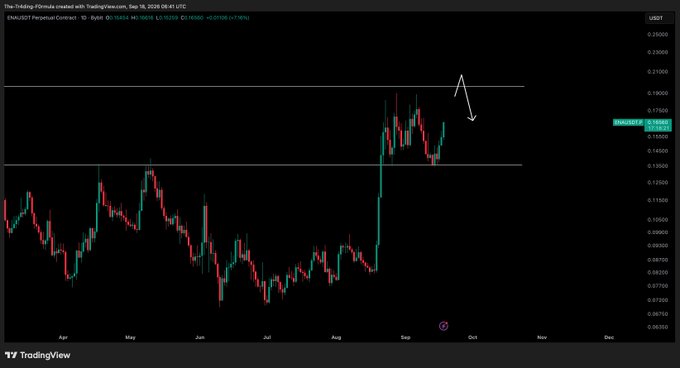Open the TradingView logo link
The image size is (680, 368).
pyautogui.click(x=38, y=355)
